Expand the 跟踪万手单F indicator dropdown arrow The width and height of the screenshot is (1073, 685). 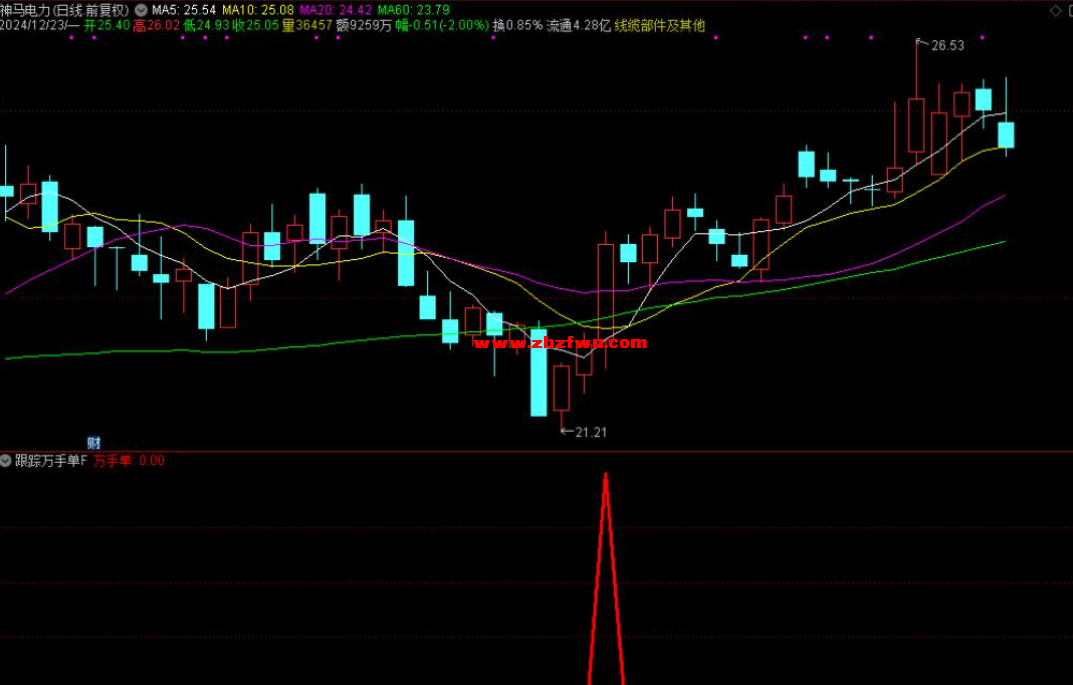[x=5, y=461]
